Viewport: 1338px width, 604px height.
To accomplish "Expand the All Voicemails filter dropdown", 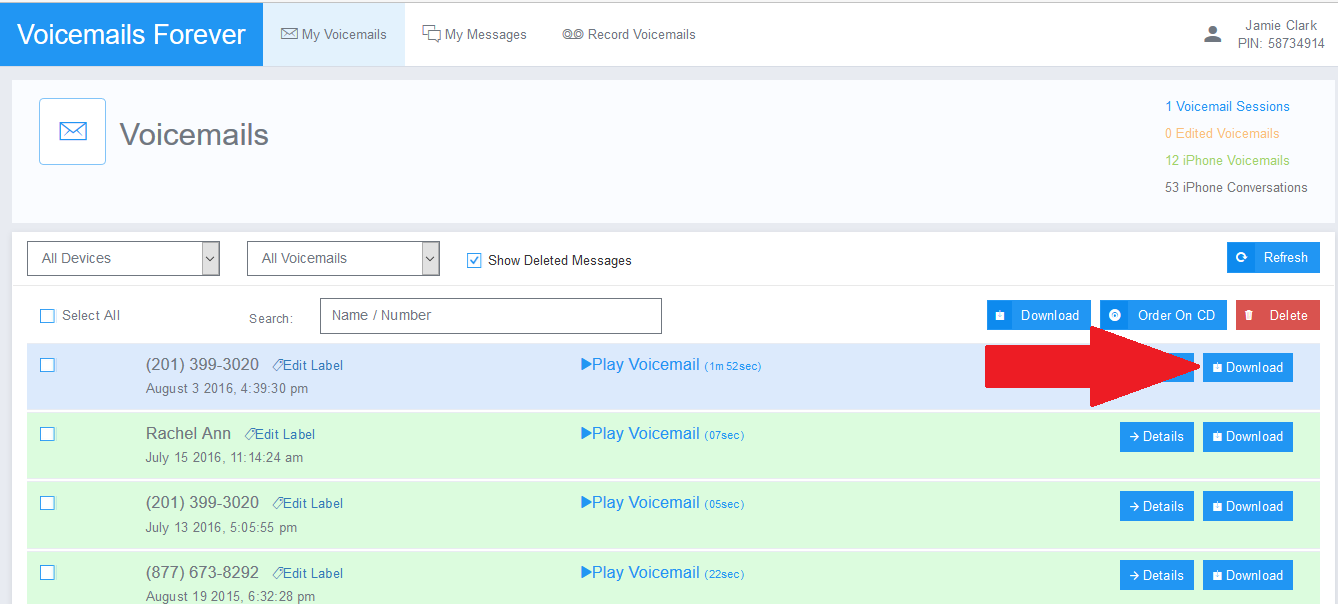I will point(342,258).
